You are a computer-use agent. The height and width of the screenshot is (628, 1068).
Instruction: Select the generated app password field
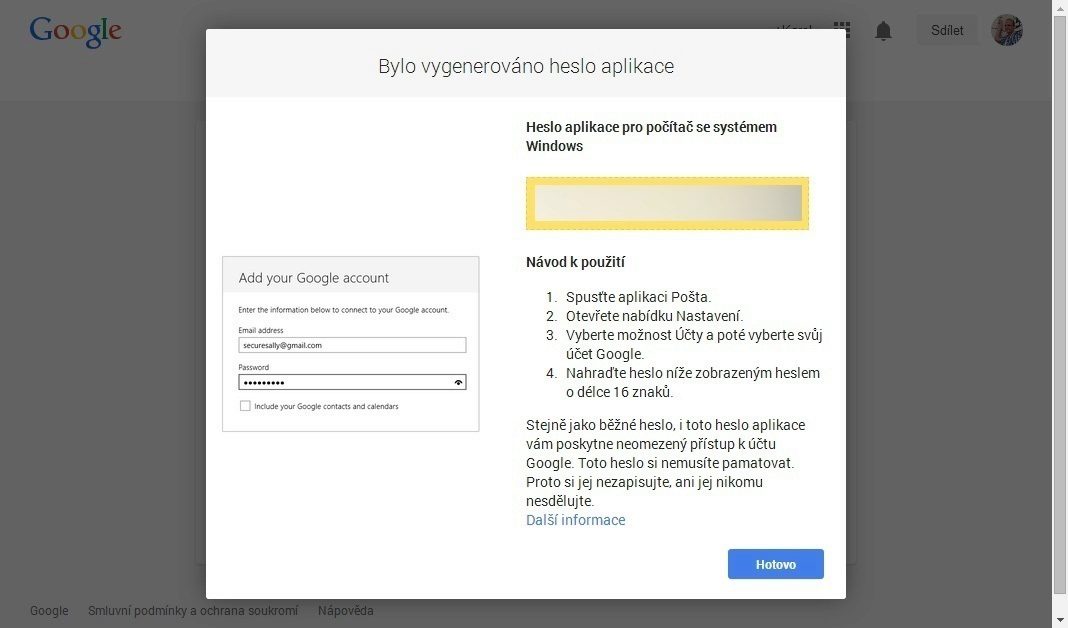[x=667, y=203]
